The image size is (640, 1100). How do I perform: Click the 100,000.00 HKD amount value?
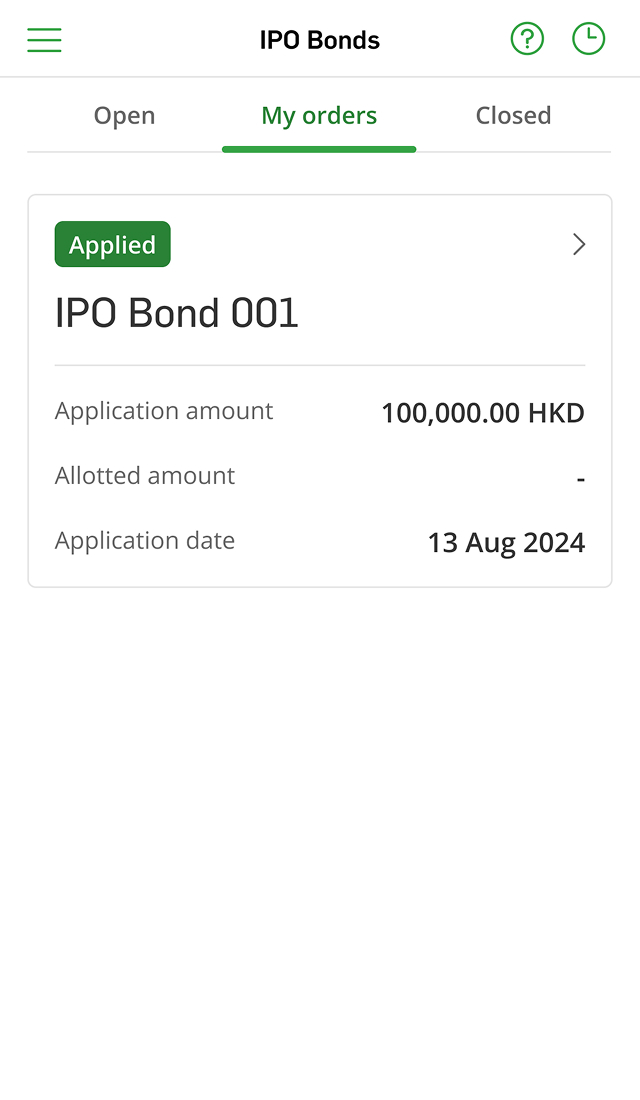pyautogui.click(x=482, y=413)
